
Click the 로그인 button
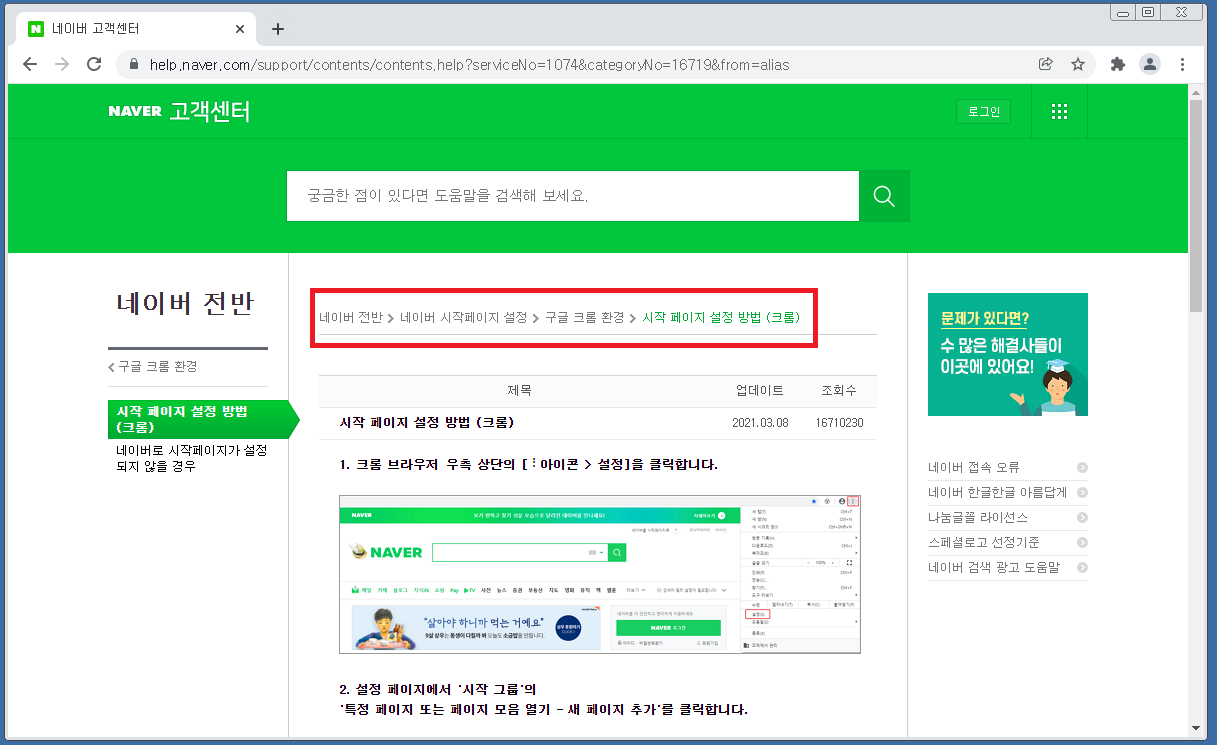pos(983,112)
